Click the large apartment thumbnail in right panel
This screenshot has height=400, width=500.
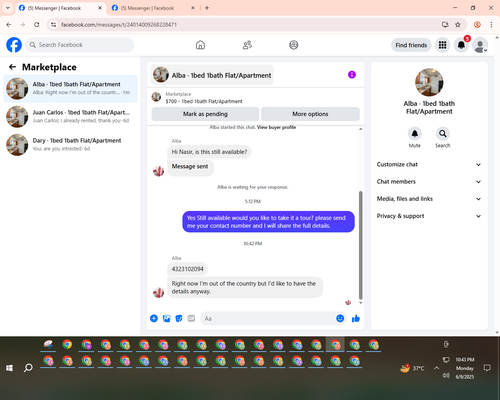tap(429, 82)
